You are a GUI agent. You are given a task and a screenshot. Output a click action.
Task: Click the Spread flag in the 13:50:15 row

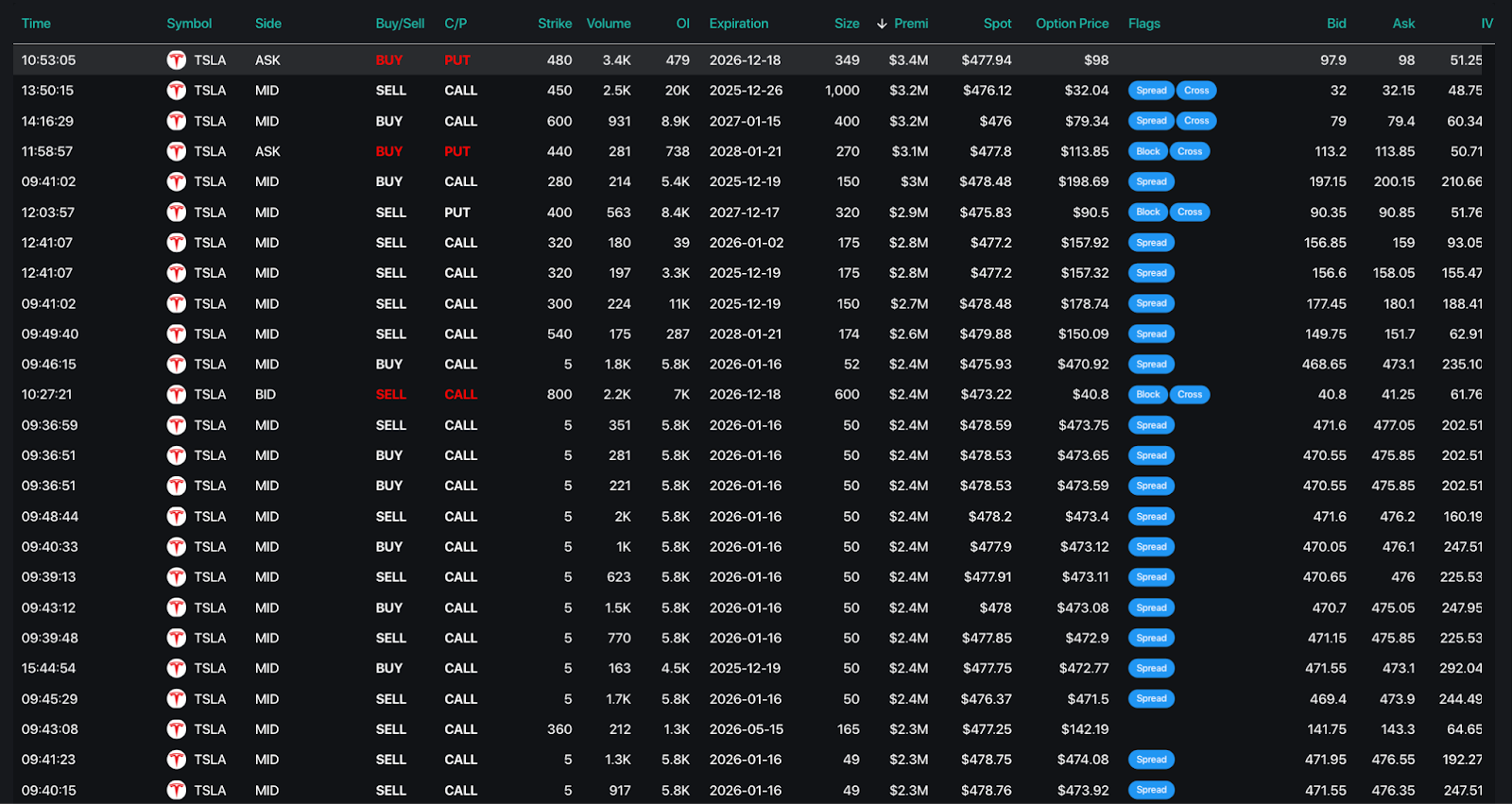1151,91
